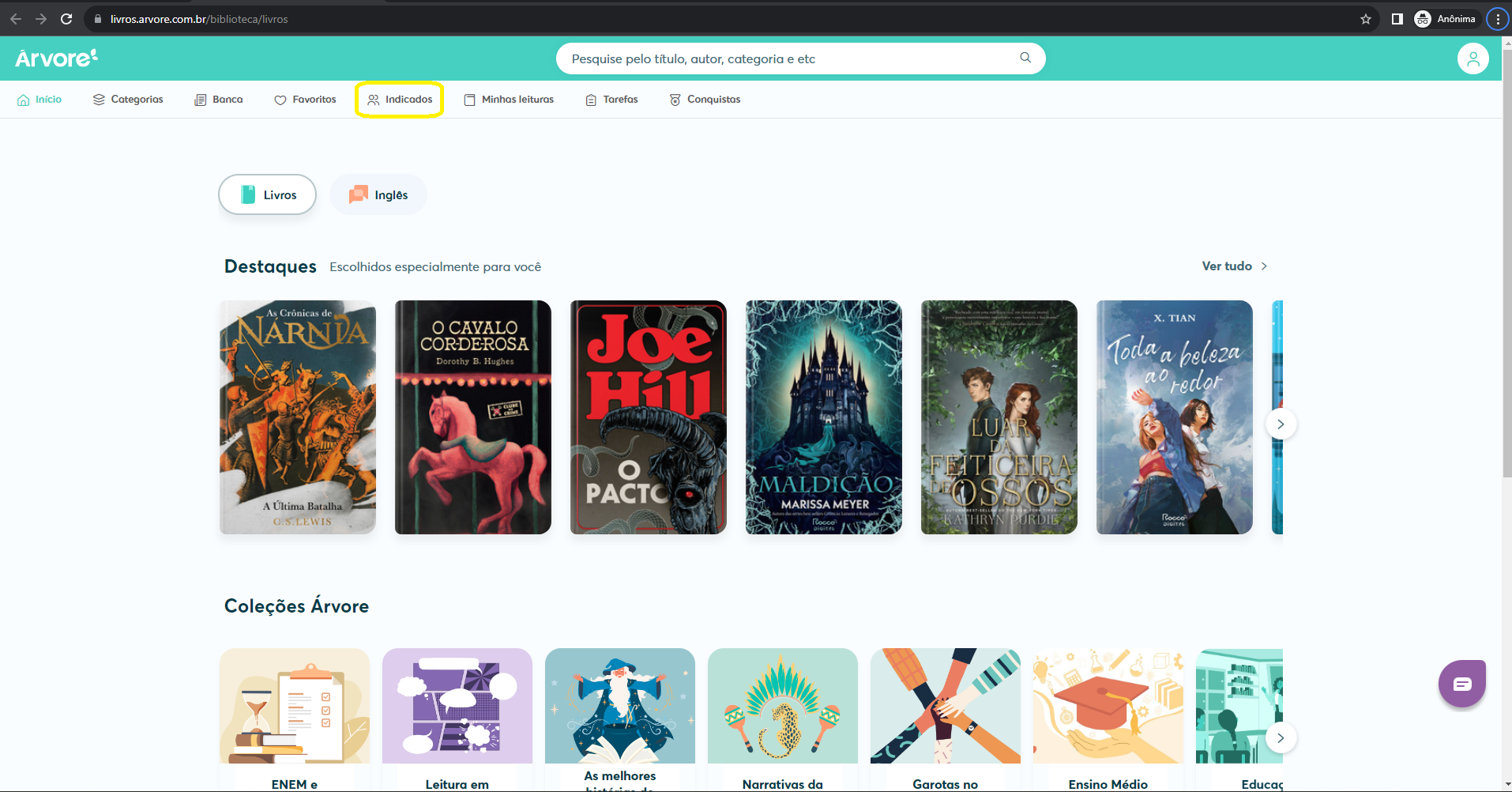Bookmark this page with the star icon

(x=1366, y=19)
